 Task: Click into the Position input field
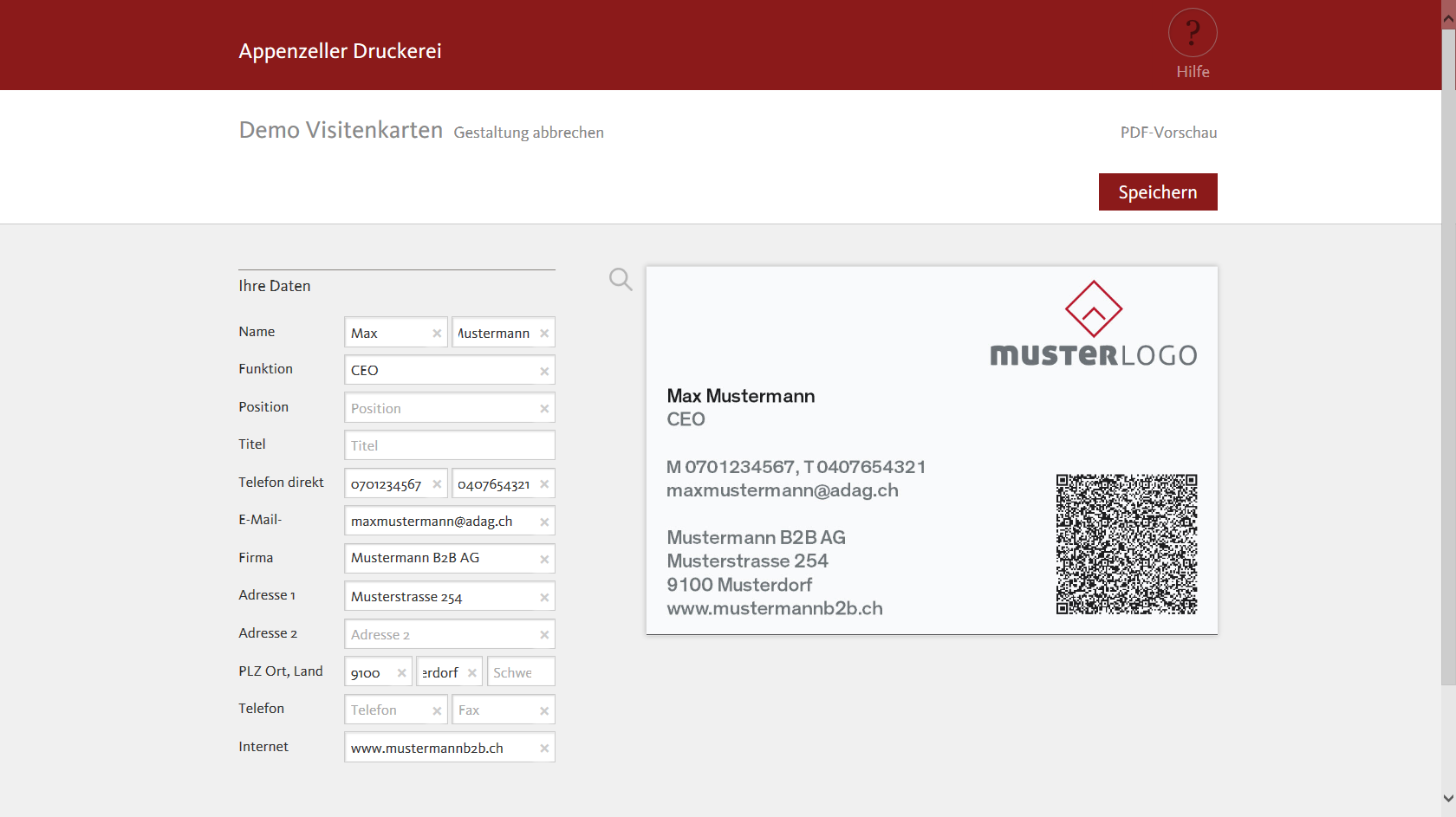[x=440, y=408]
